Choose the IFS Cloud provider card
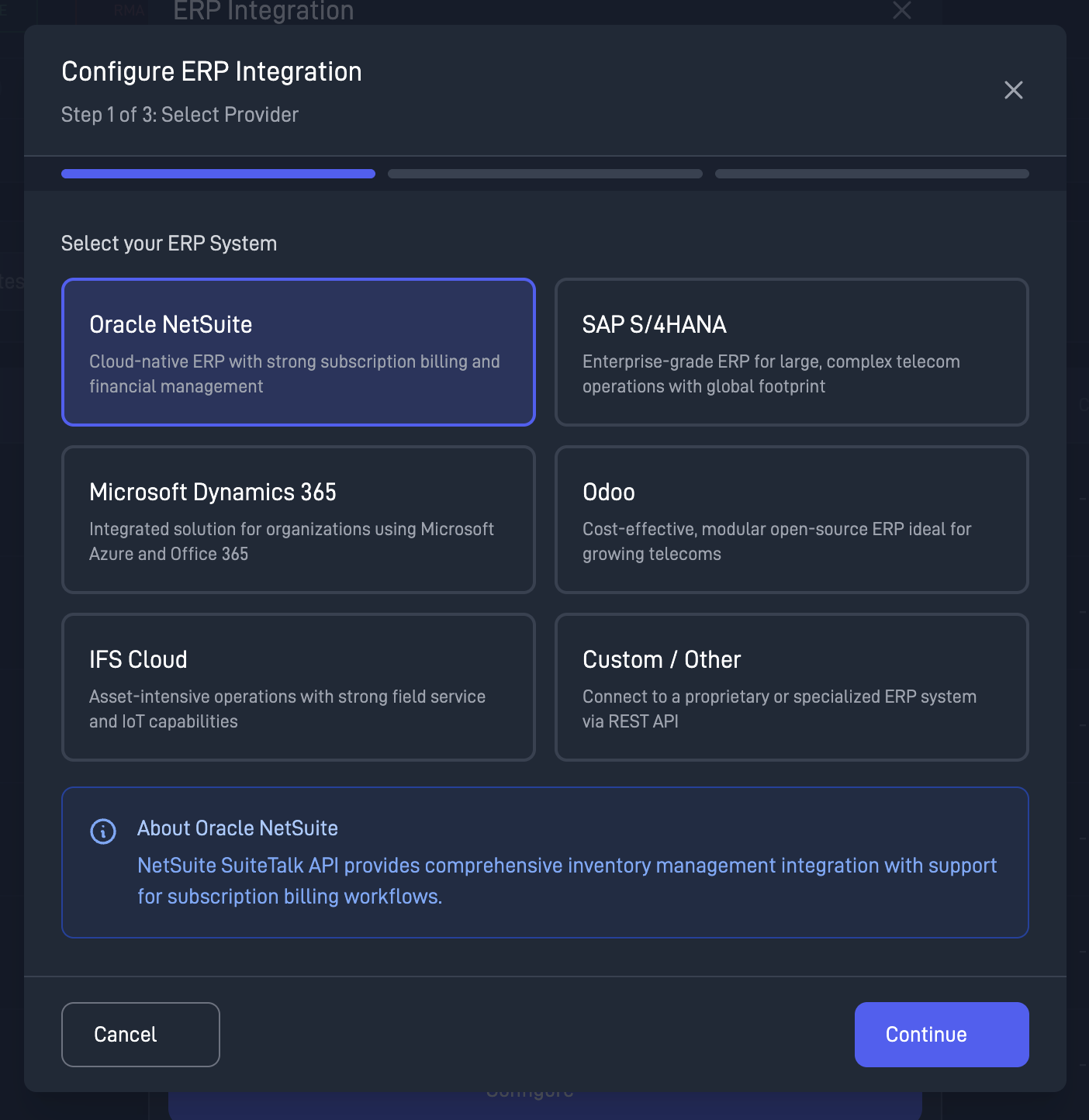 point(299,687)
